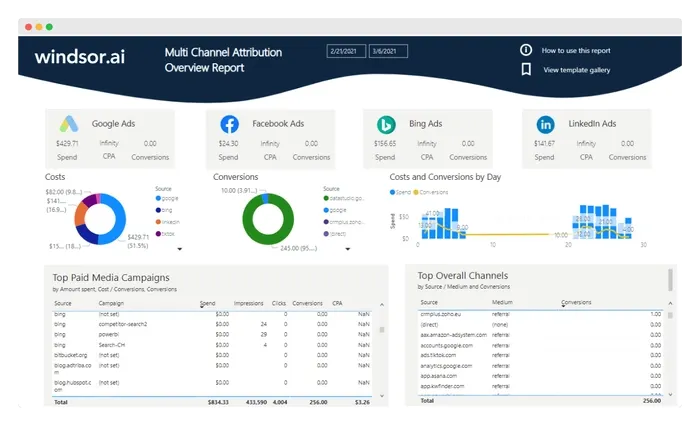
Task: Sort campaigns table by Clicks column
Action: [x=279, y=303]
